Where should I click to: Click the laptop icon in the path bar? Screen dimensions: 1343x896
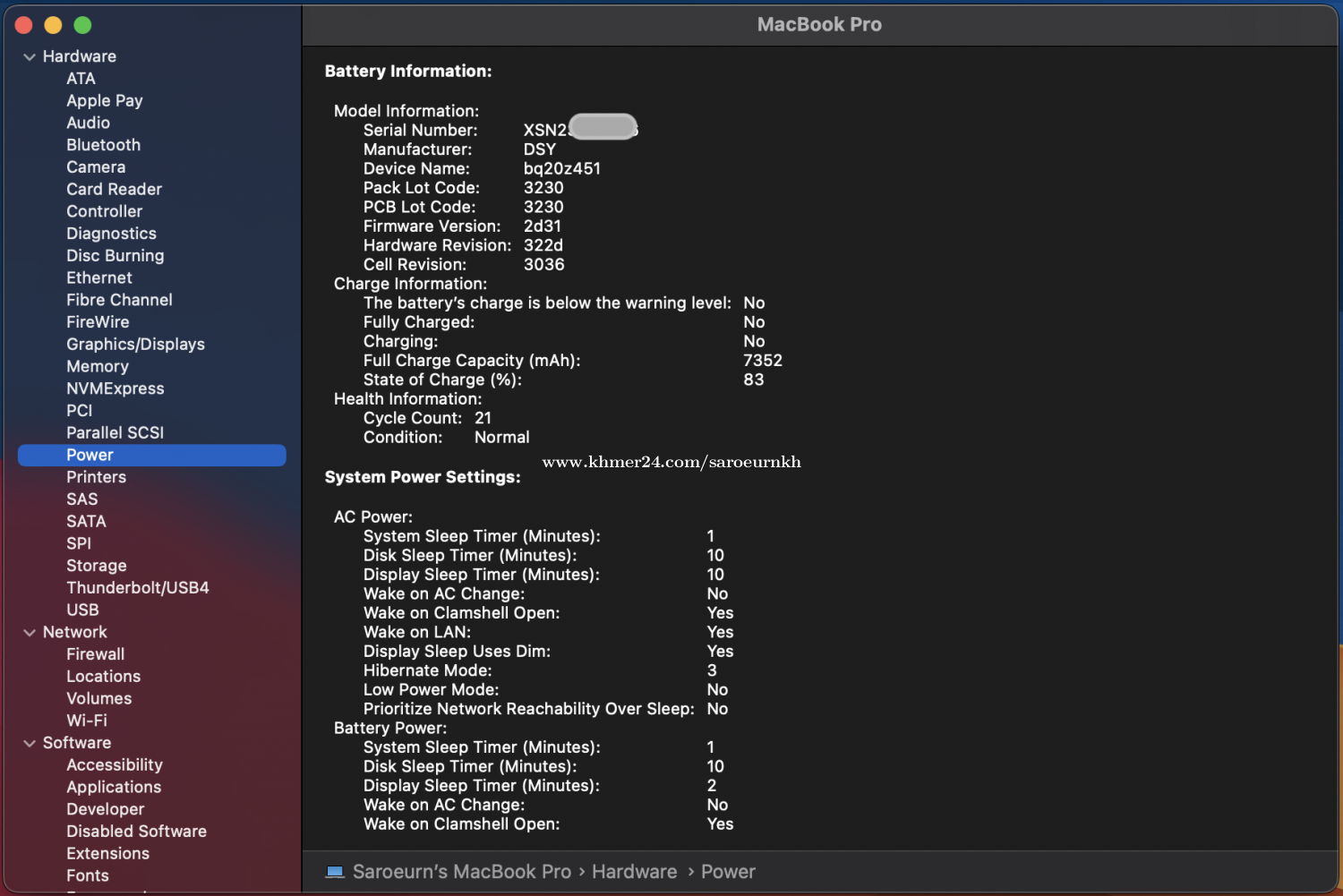[335, 872]
